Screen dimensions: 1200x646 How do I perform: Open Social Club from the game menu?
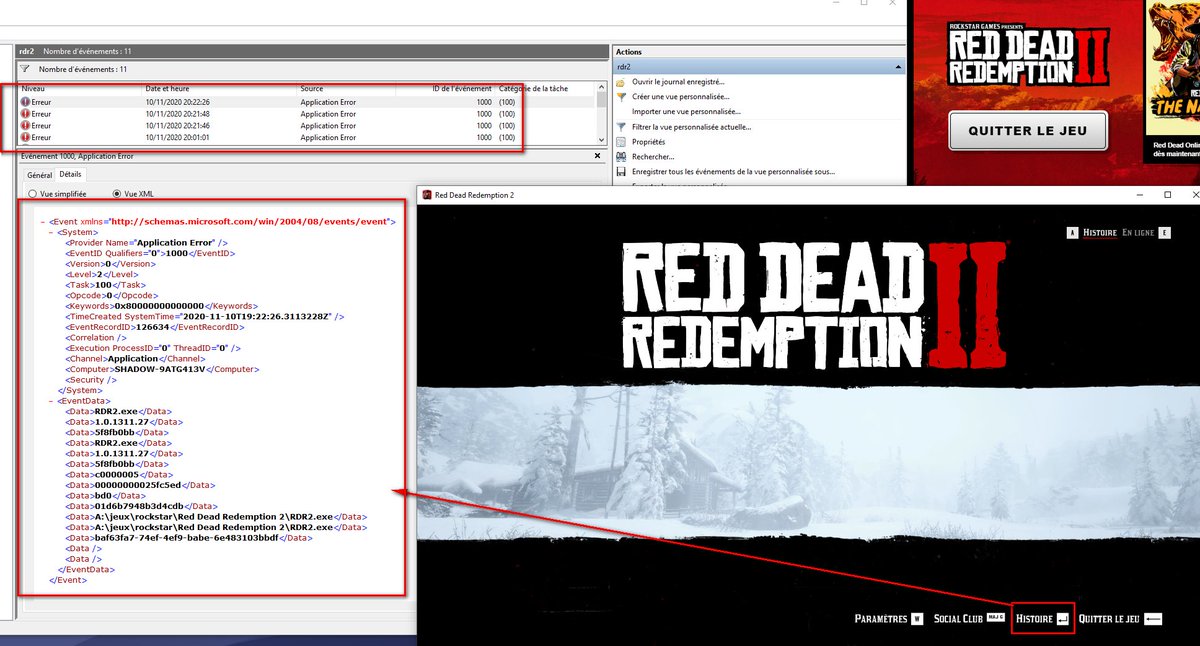[x=958, y=619]
